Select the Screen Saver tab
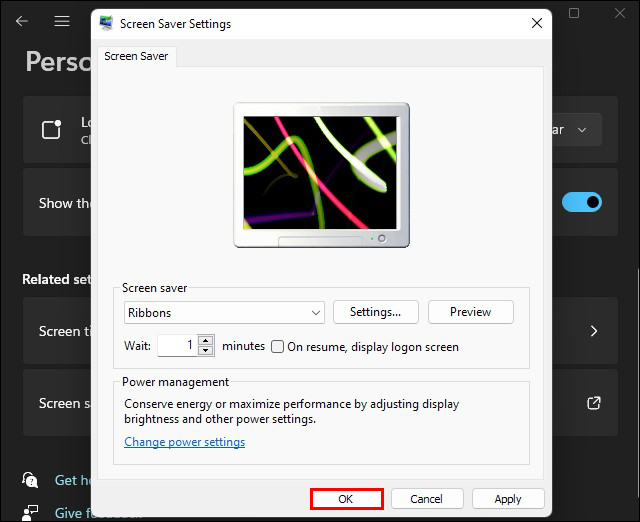 tap(136, 56)
